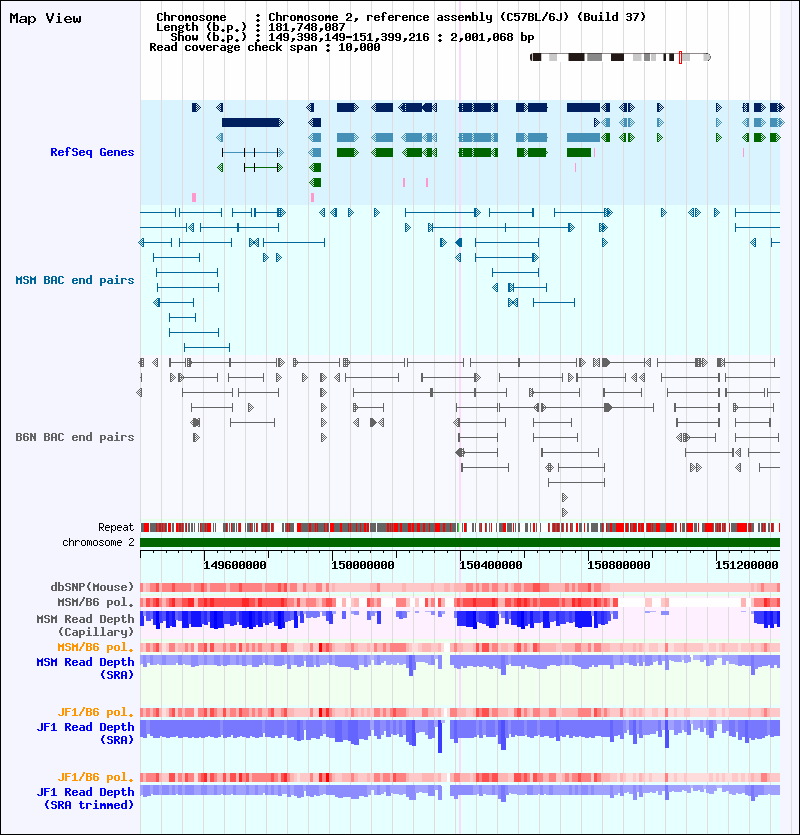Viewport: 800px width, 835px height.
Task: Select the gray B6N BAC end pairs label
Action: tap(75, 437)
